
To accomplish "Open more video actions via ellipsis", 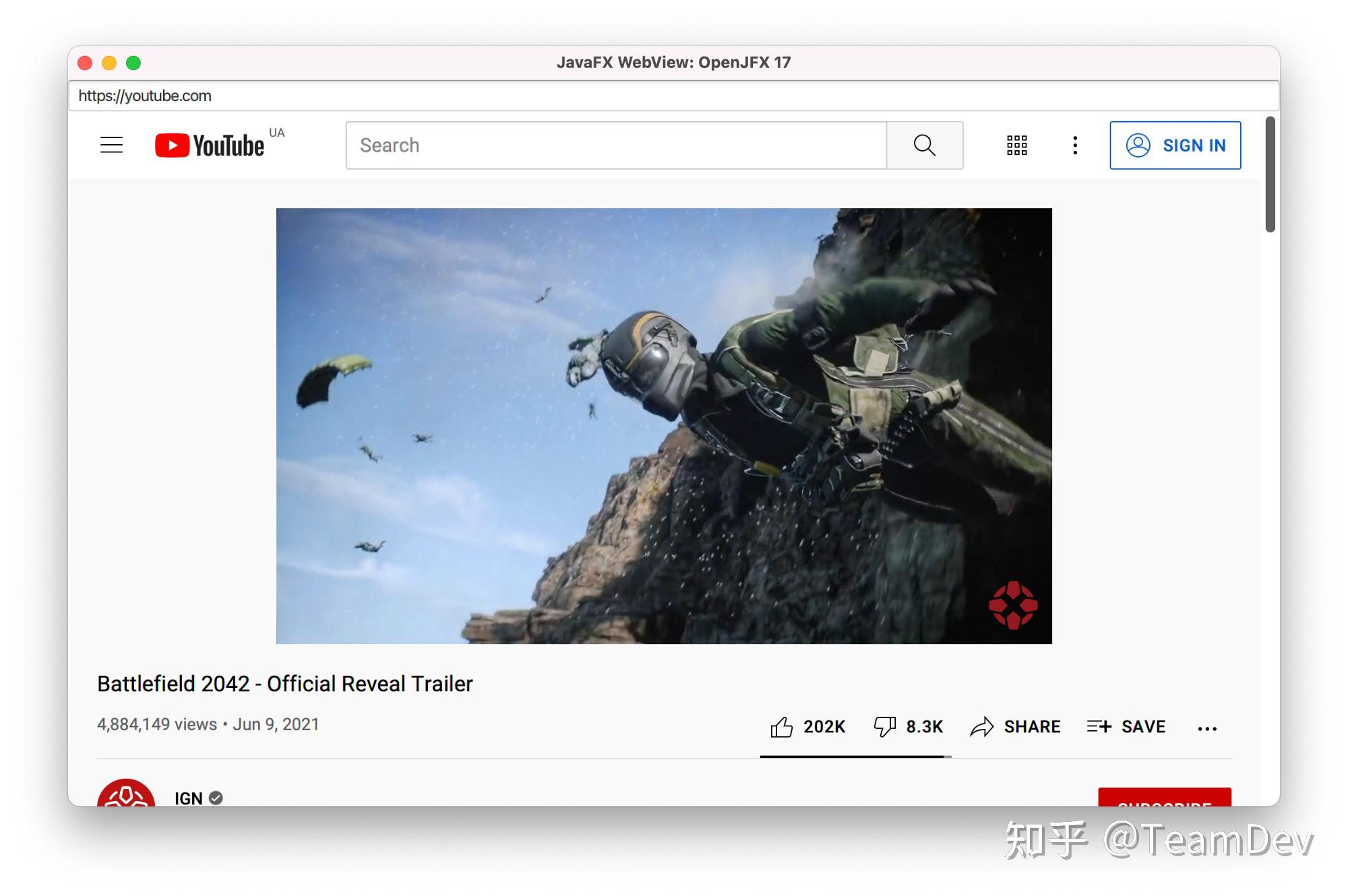I will click(1206, 728).
